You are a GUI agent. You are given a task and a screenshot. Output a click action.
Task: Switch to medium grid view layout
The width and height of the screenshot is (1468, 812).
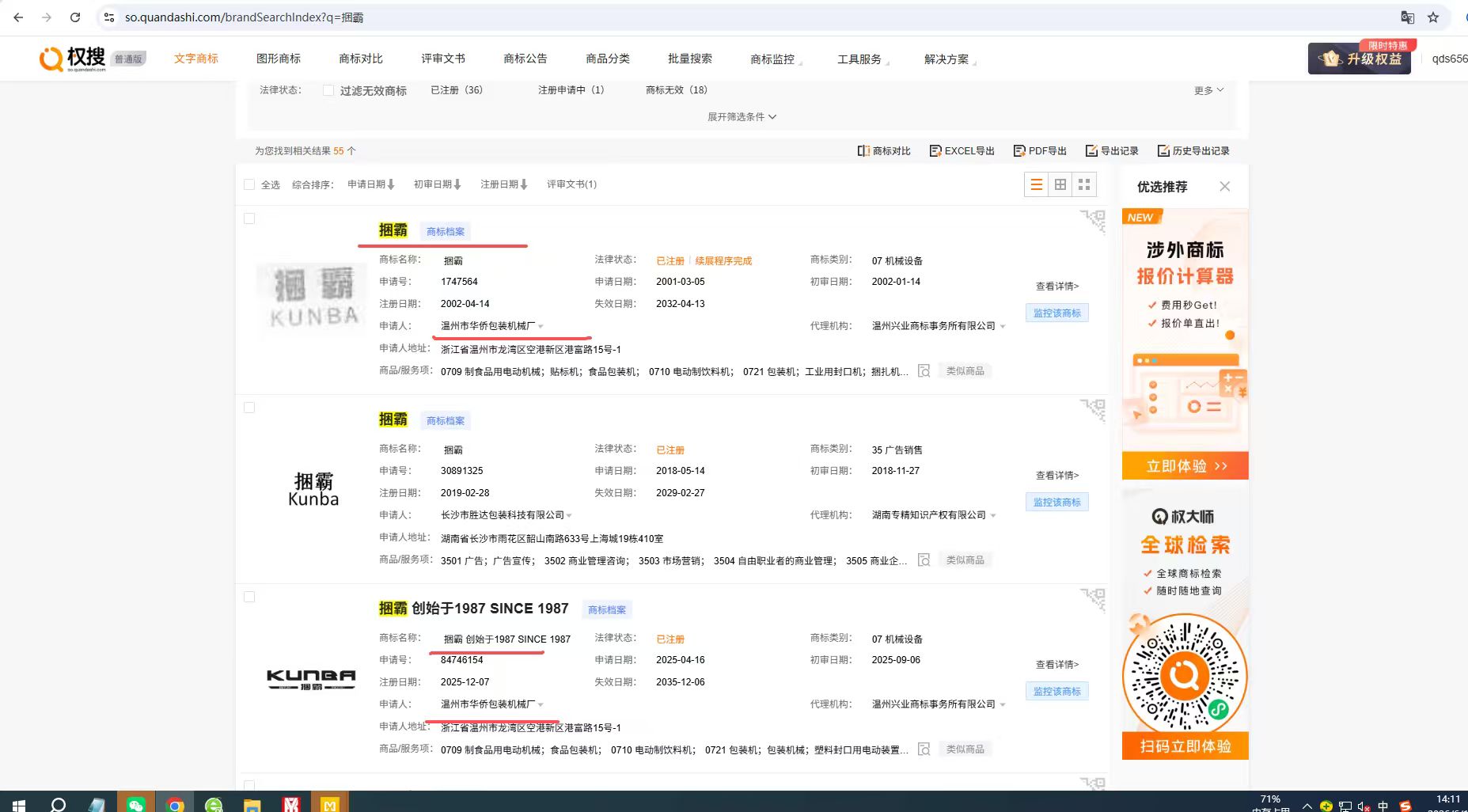(1060, 184)
